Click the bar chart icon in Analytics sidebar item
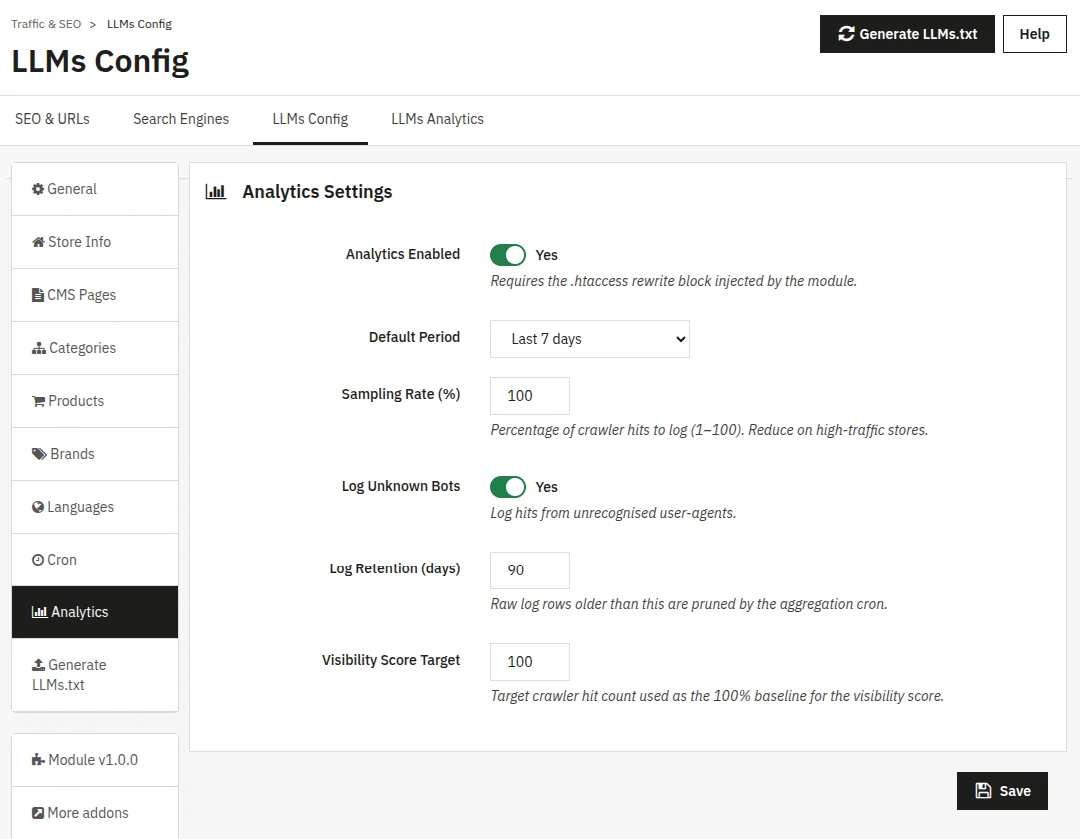 [39, 612]
